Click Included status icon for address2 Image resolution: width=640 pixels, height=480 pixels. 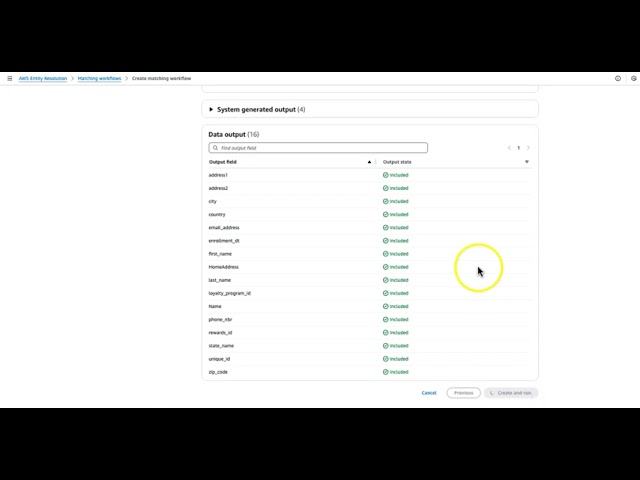click(385, 188)
